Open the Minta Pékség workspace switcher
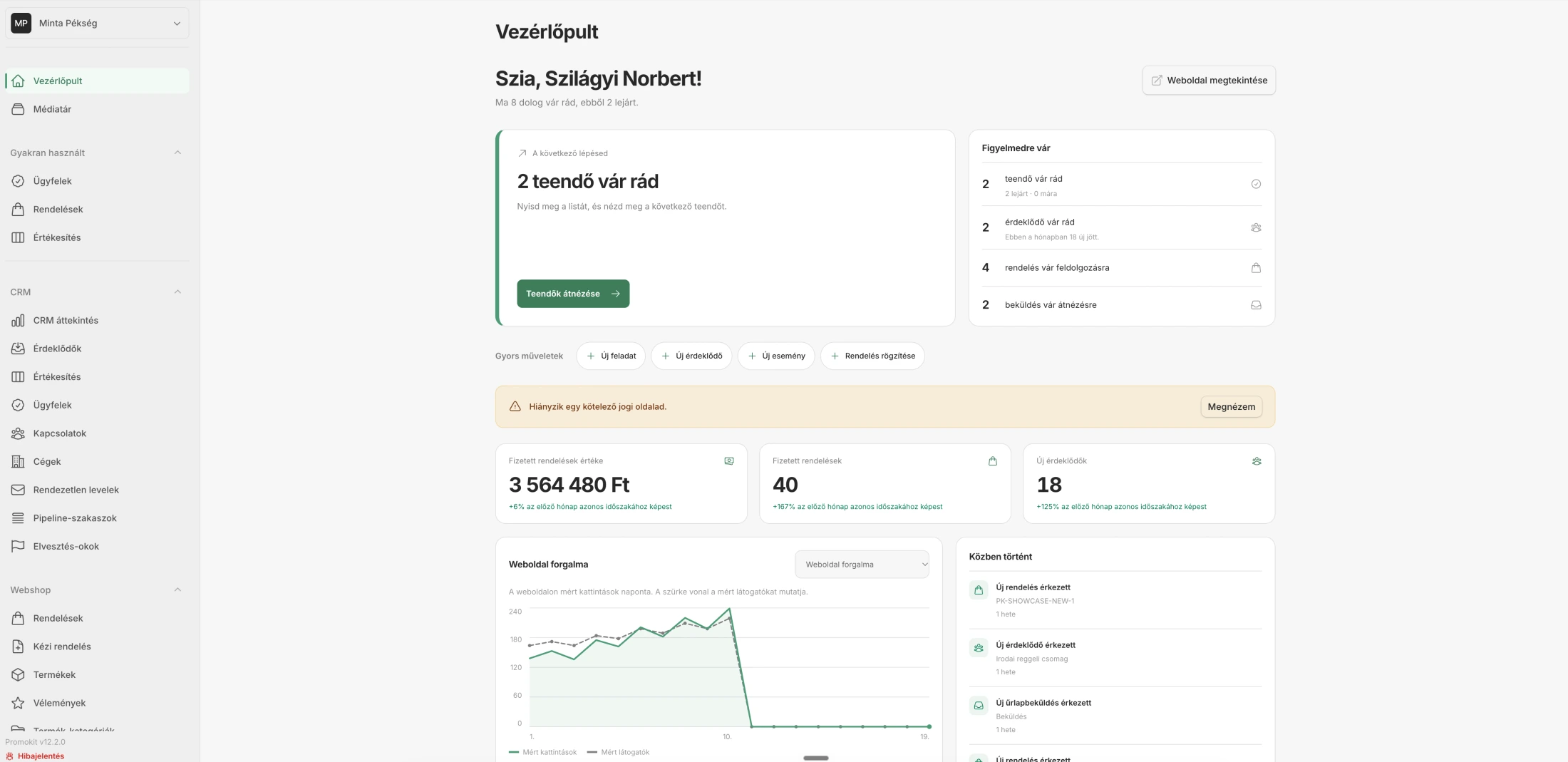 97,24
